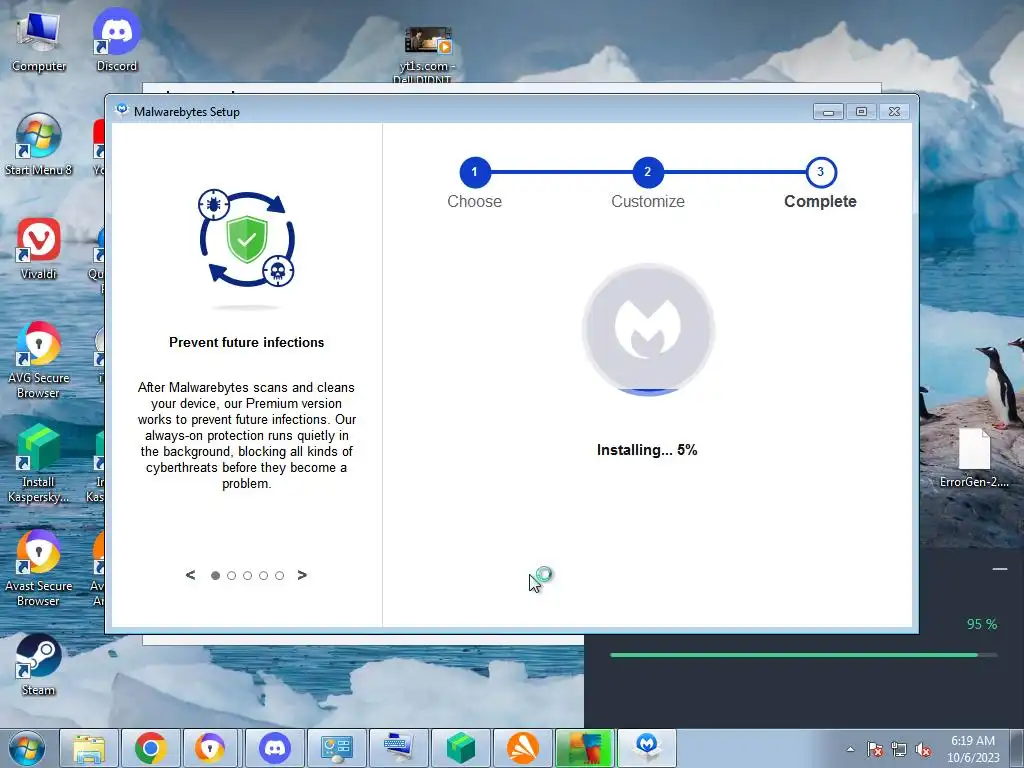Select the fifth carousel dot
Screen dimensions: 1024x768
(280, 575)
